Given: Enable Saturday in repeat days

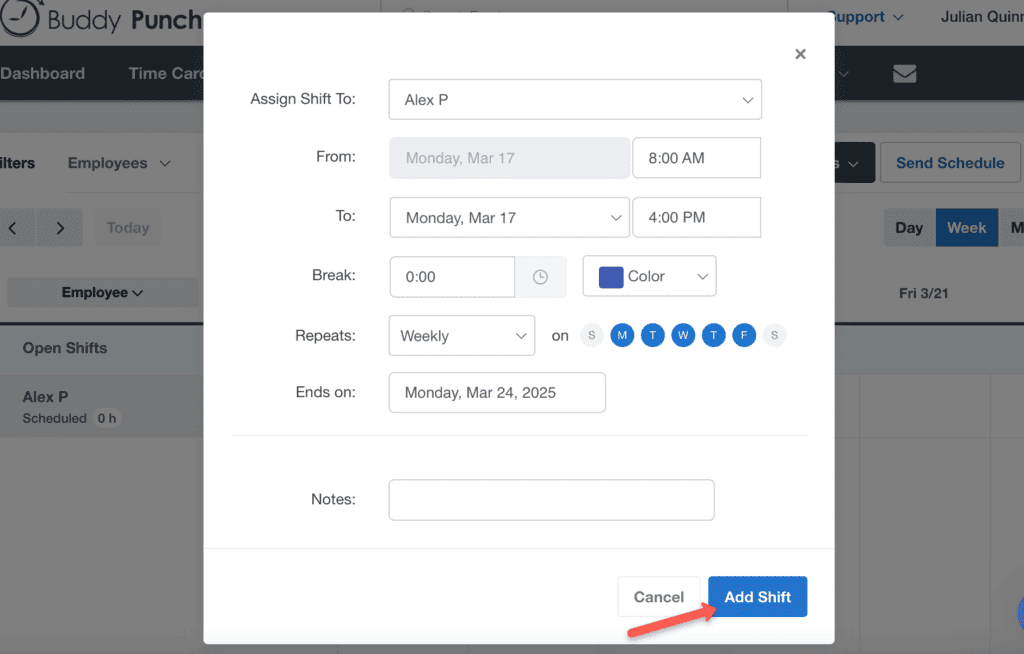Looking at the screenshot, I should [774, 336].
